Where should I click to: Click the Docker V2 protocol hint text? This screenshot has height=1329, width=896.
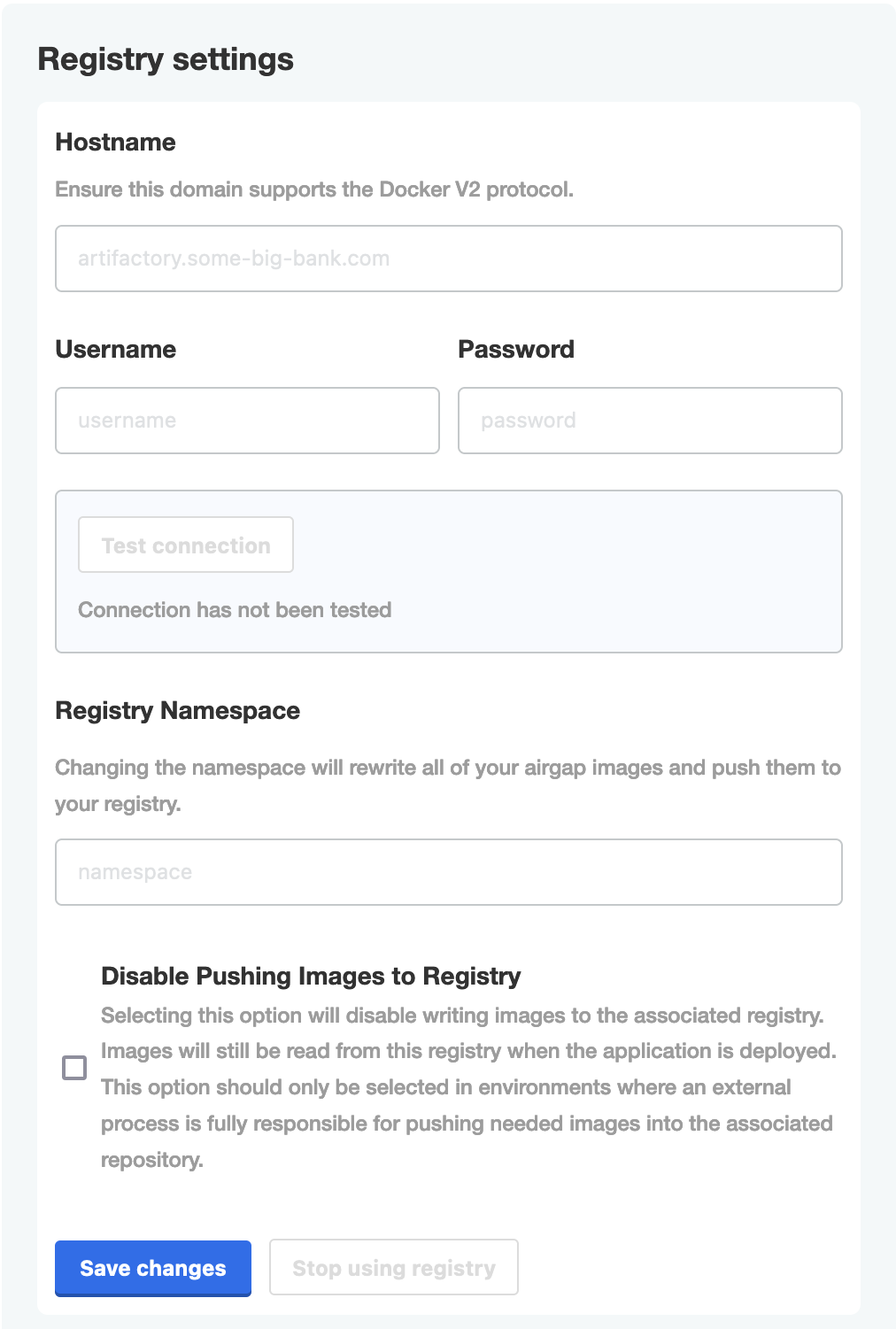click(315, 189)
